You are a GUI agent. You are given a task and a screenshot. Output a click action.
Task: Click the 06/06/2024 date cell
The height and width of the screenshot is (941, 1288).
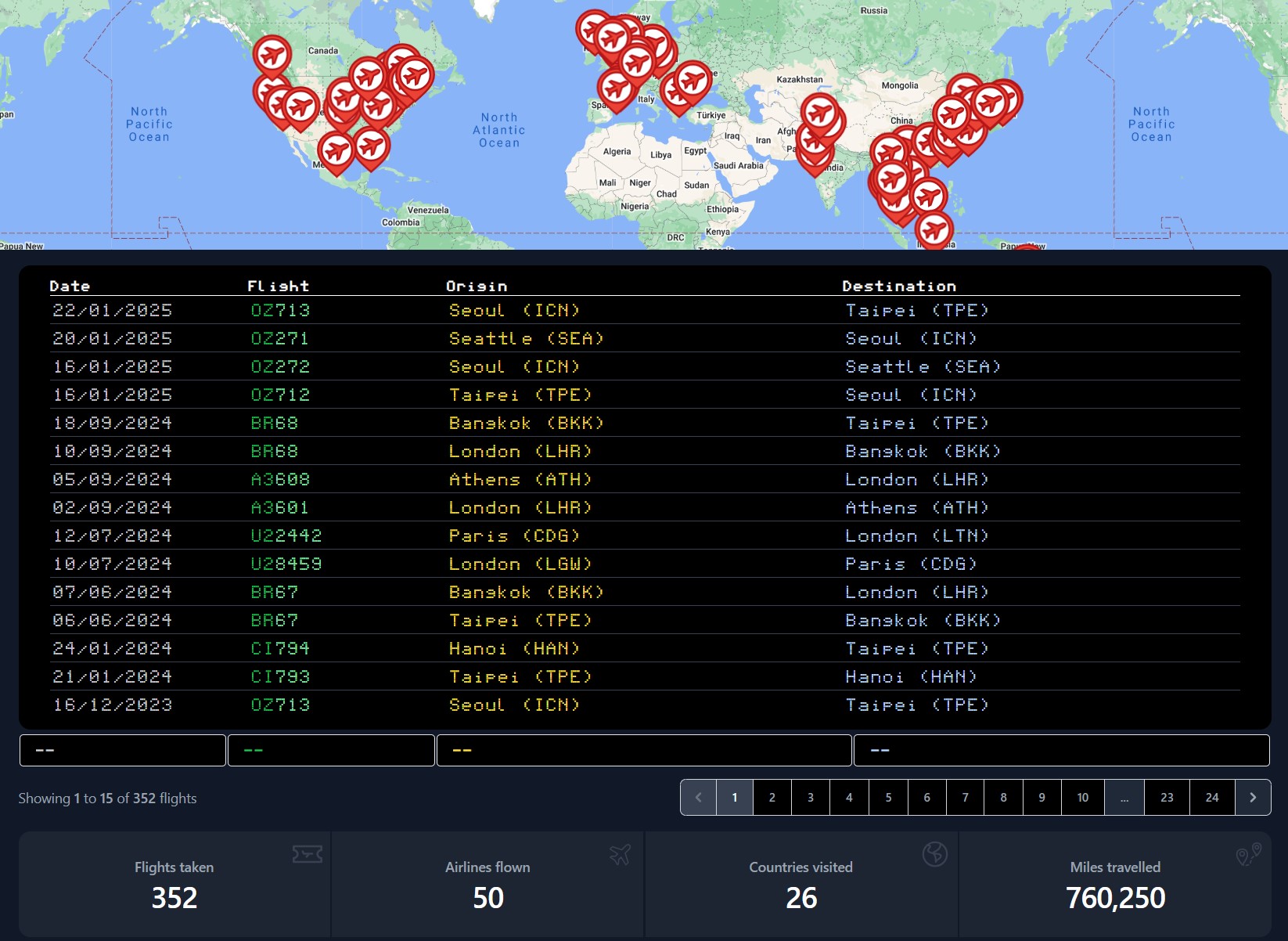pos(112,620)
